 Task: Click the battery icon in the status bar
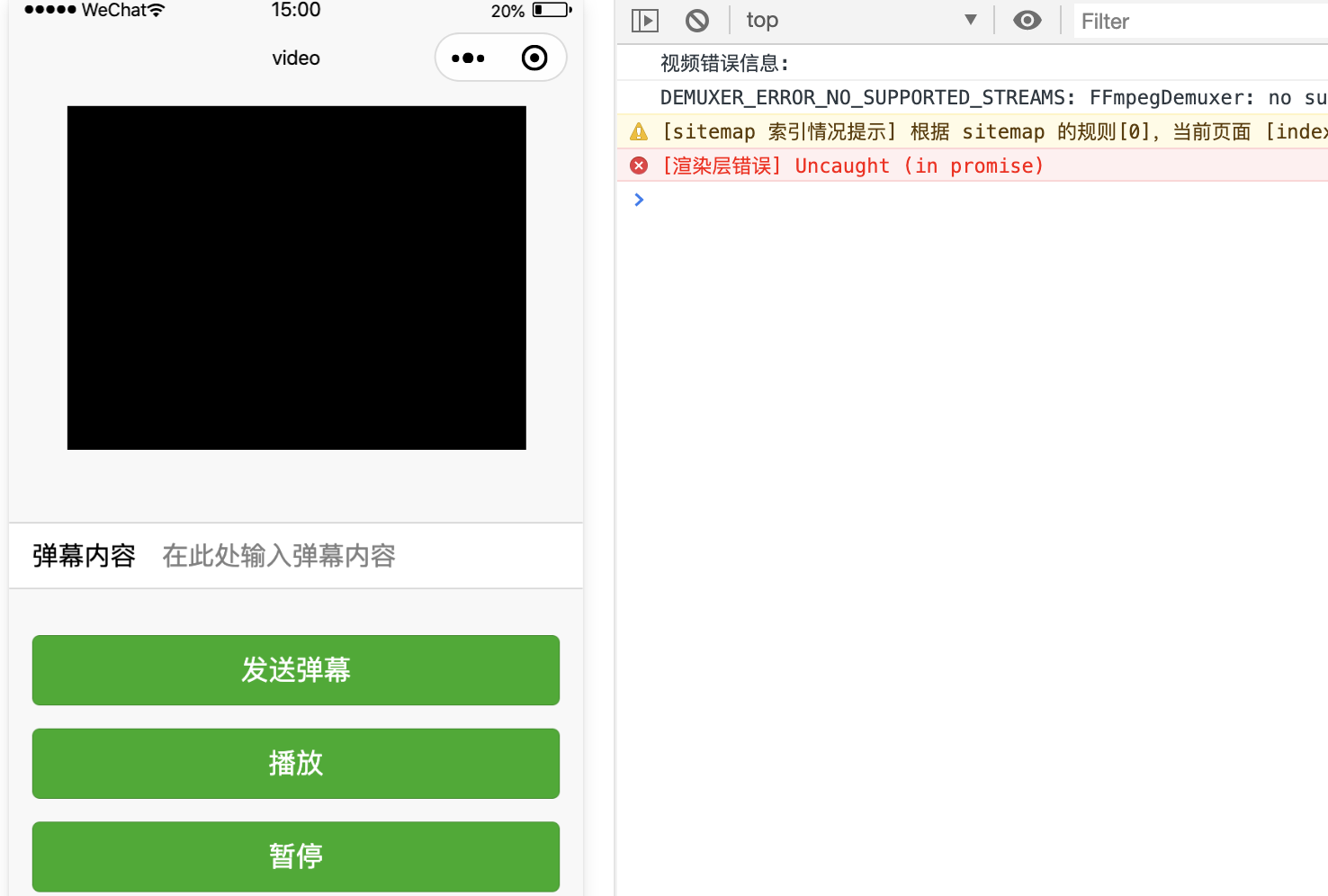(552, 10)
